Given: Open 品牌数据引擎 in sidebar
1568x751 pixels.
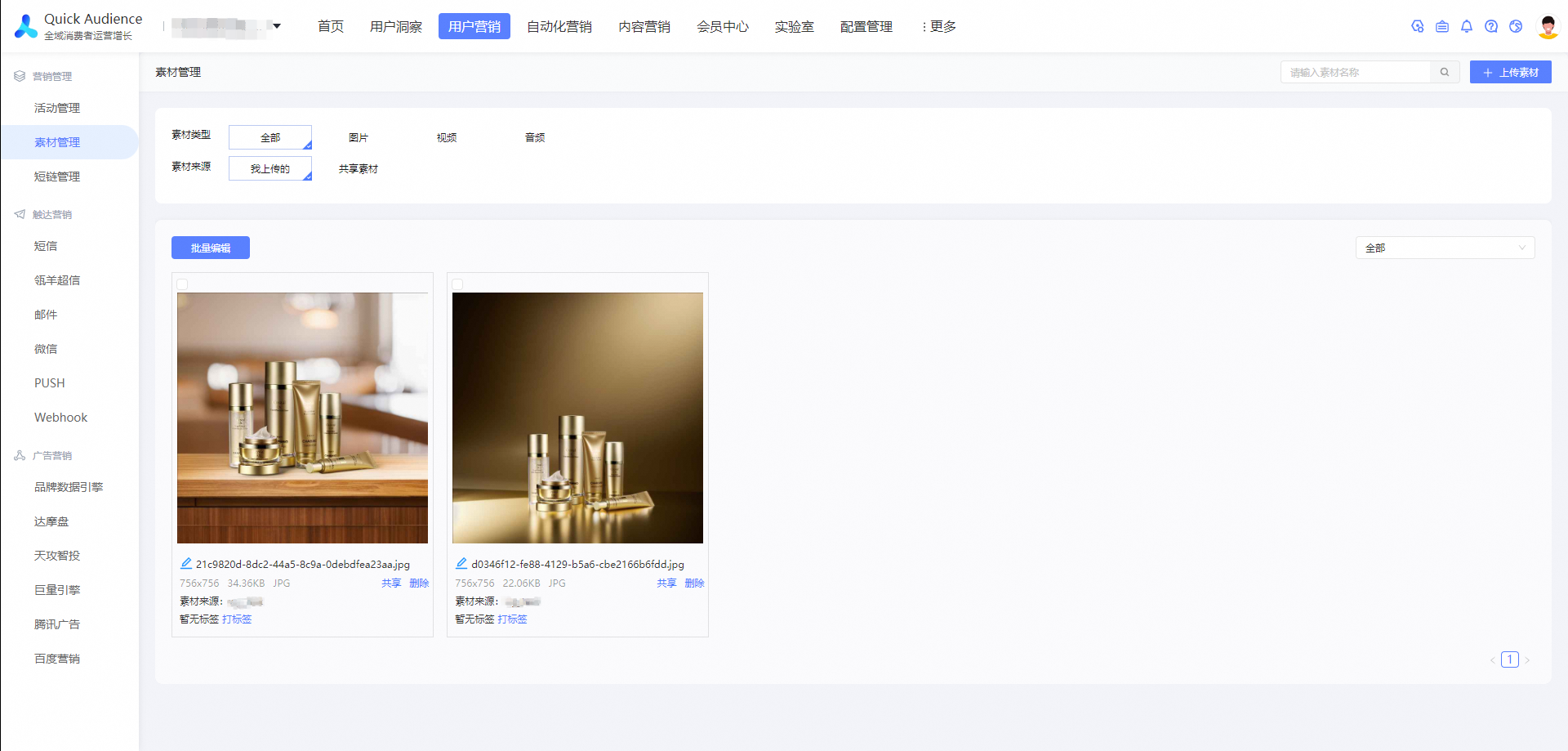Looking at the screenshot, I should (x=69, y=487).
